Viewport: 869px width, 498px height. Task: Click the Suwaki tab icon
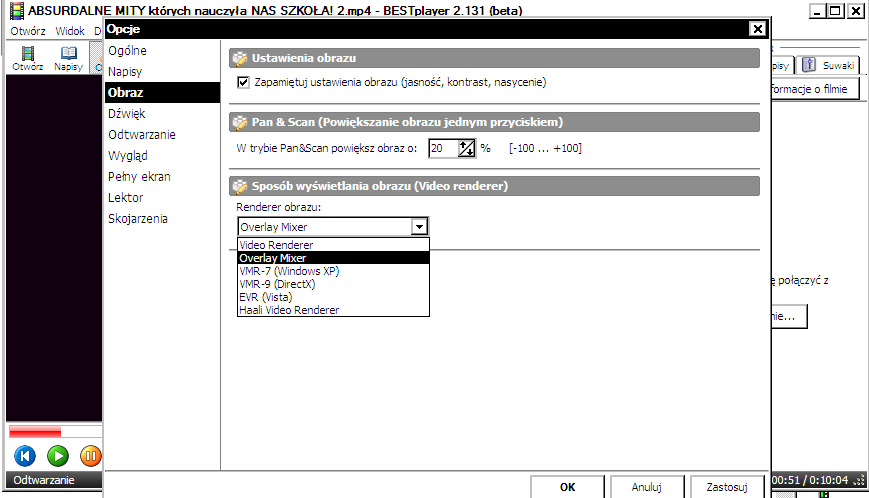(x=809, y=65)
